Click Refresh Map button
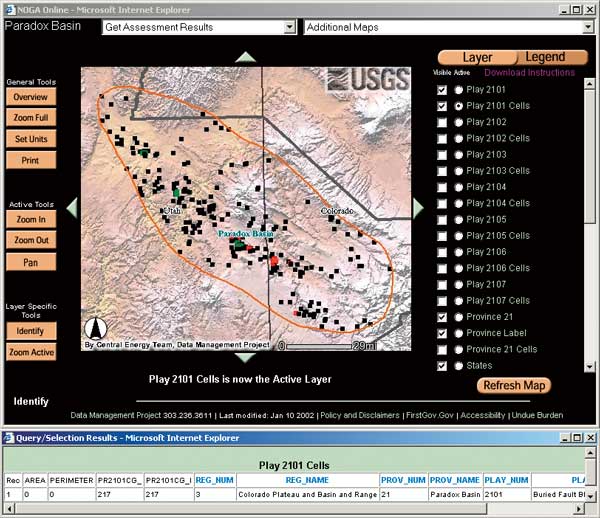The image size is (600, 518). pyautogui.click(x=514, y=385)
